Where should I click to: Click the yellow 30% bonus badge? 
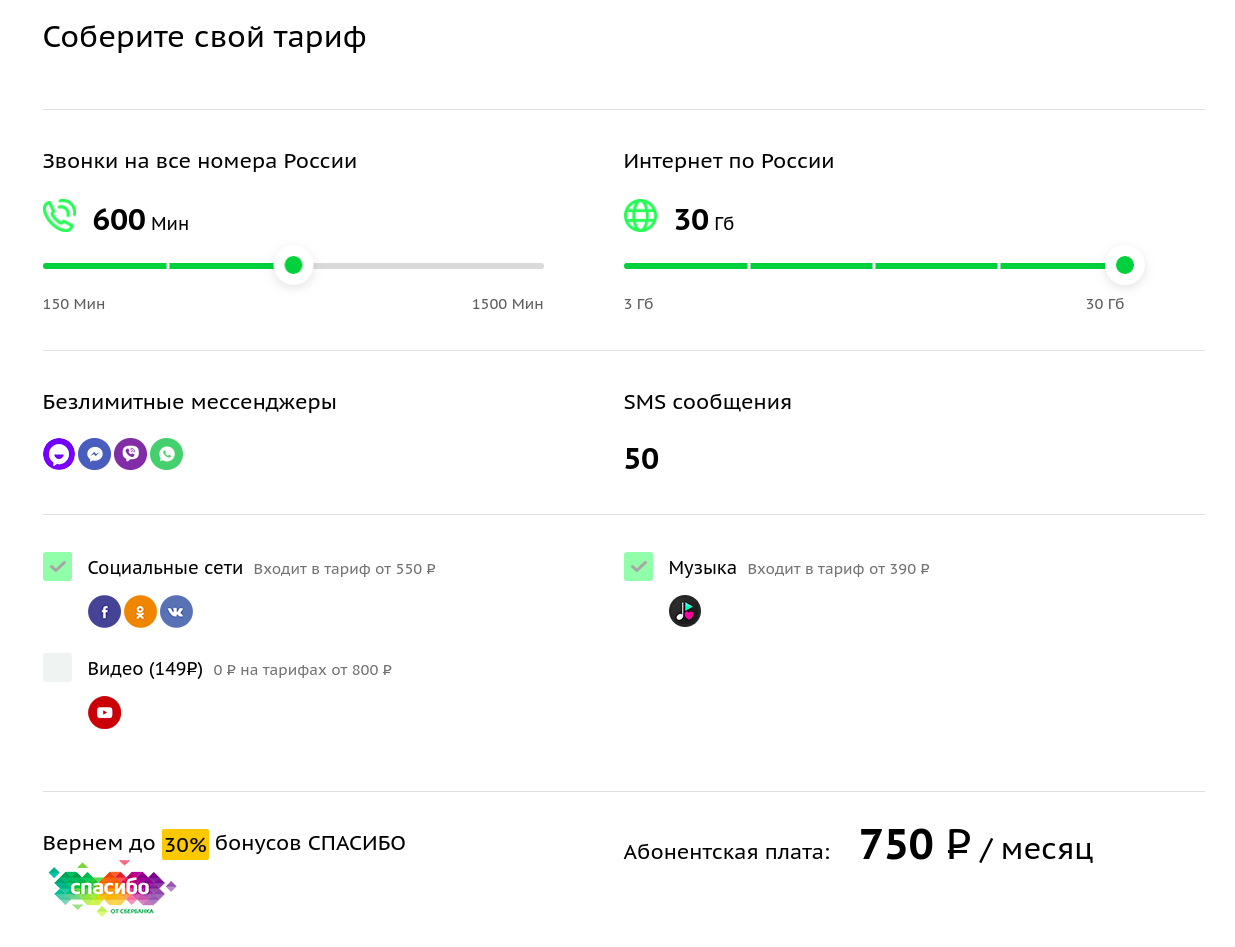click(x=185, y=844)
